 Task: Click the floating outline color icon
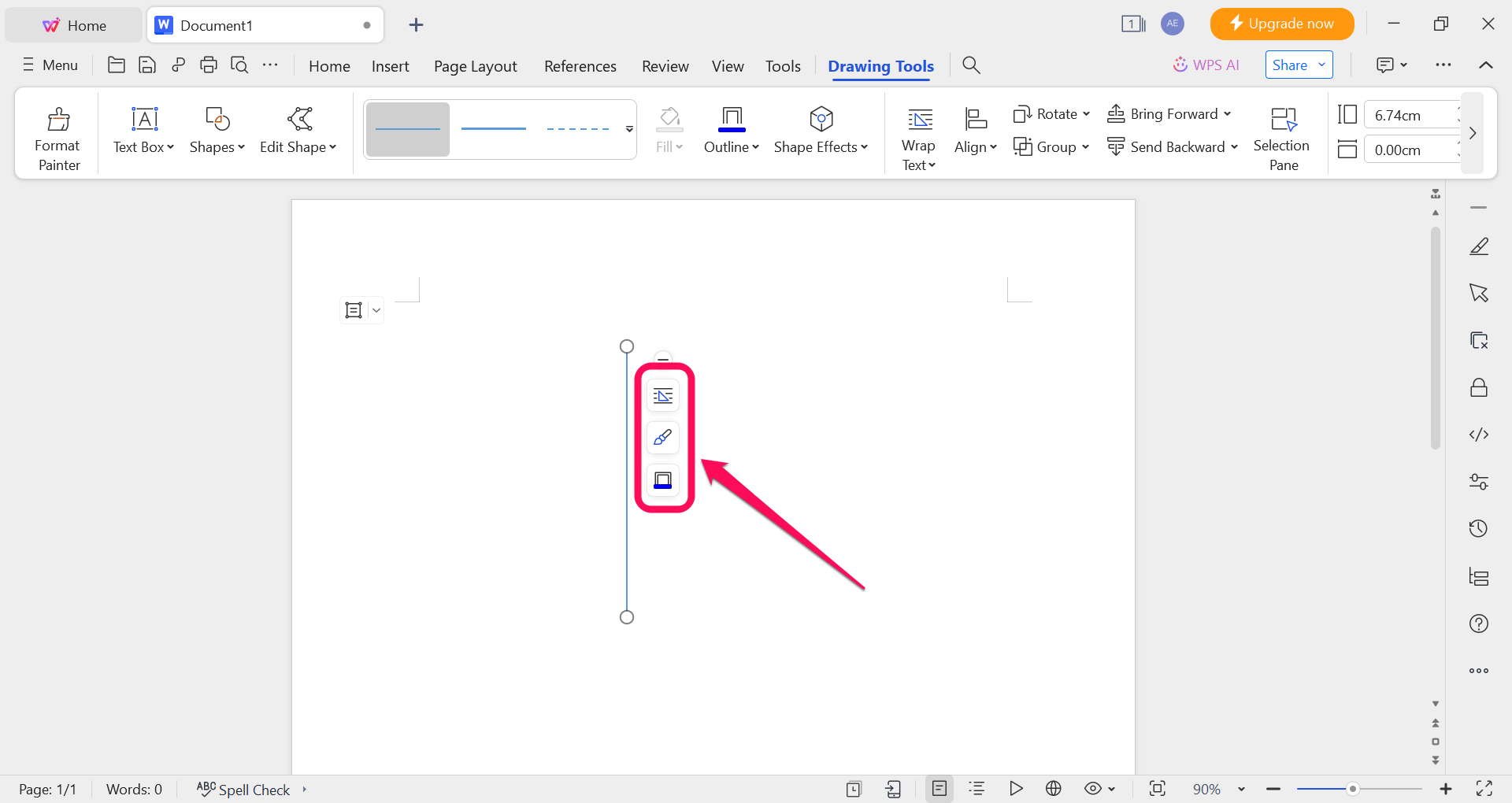coord(663,480)
